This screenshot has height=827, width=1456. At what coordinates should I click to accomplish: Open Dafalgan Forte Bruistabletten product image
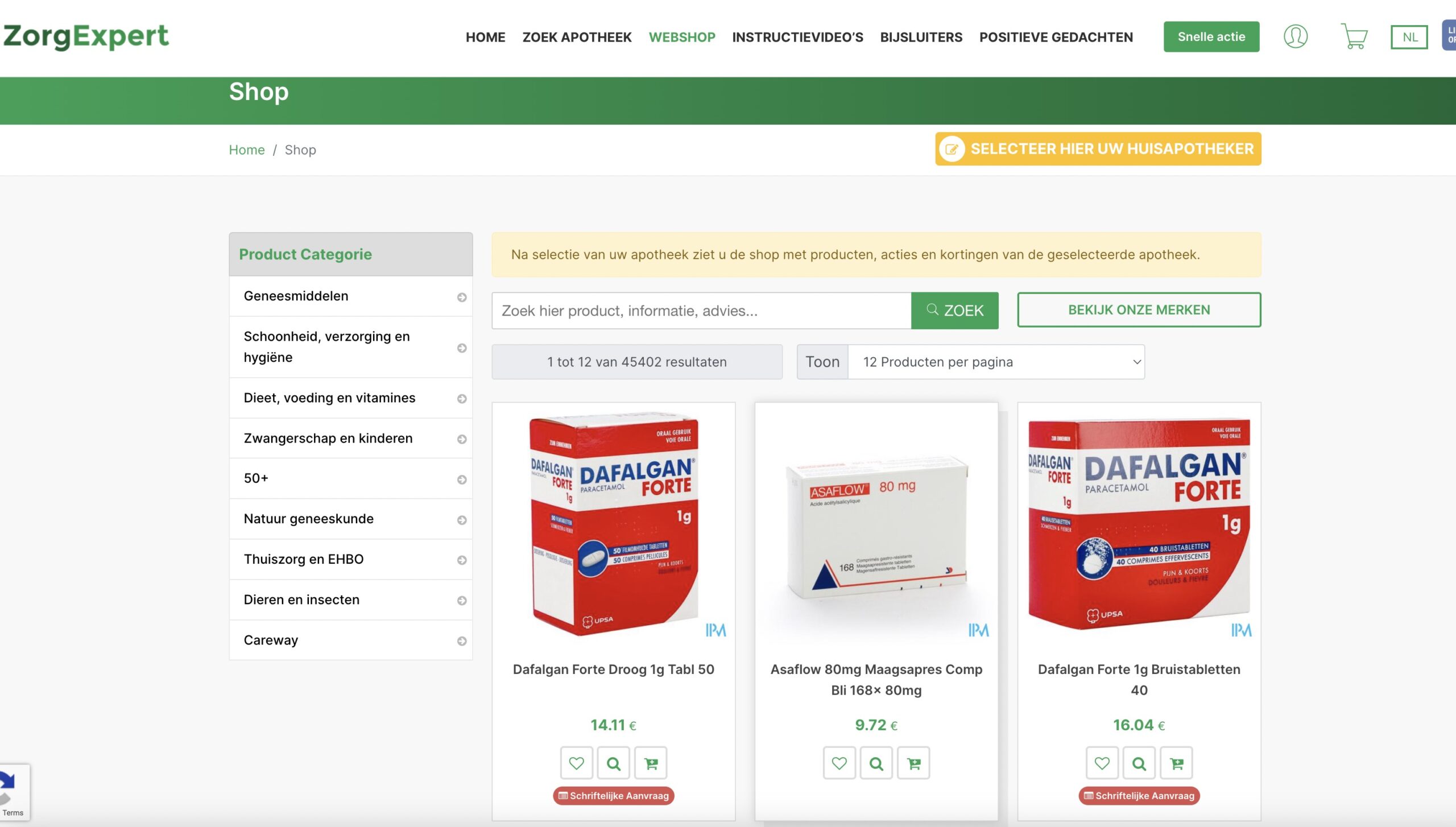click(x=1139, y=524)
